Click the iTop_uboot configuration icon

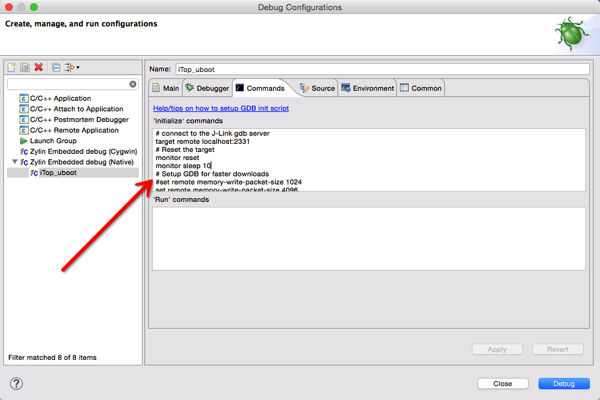[34, 173]
